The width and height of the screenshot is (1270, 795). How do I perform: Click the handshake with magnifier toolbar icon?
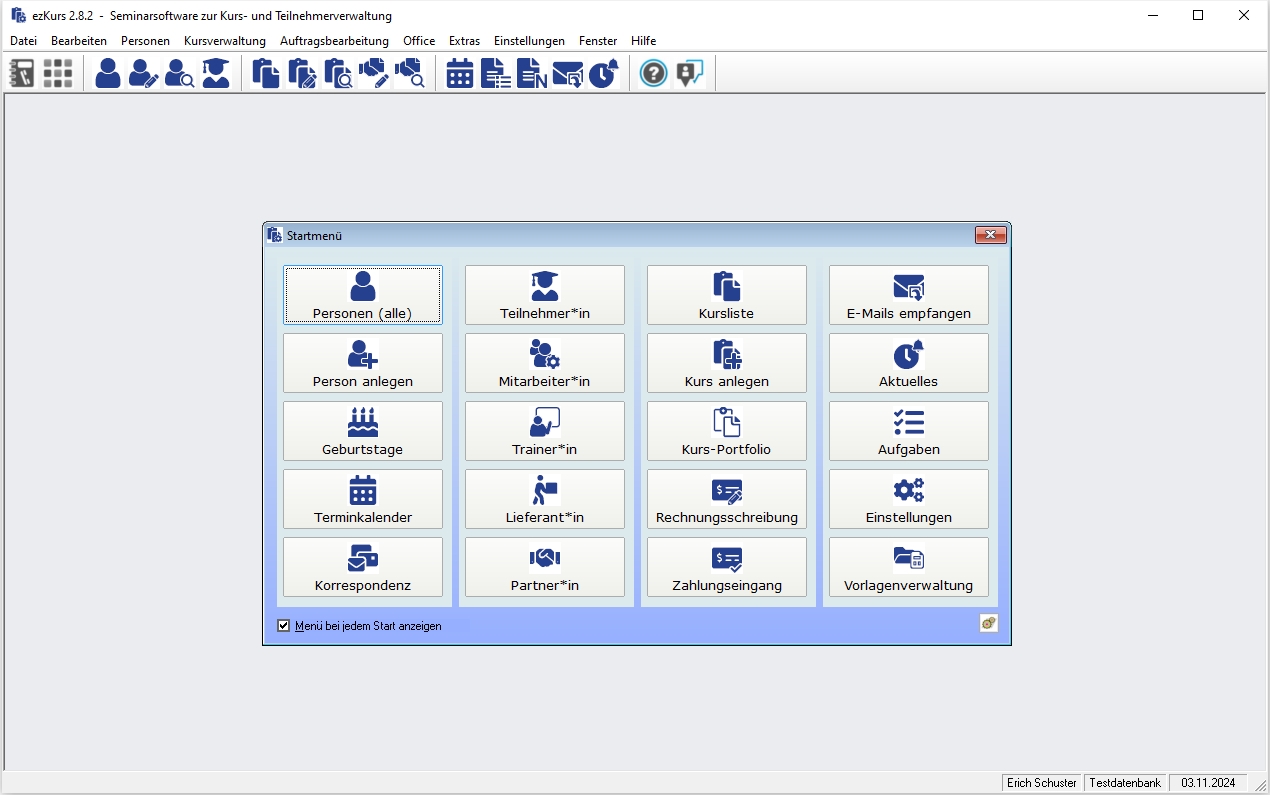(x=410, y=73)
